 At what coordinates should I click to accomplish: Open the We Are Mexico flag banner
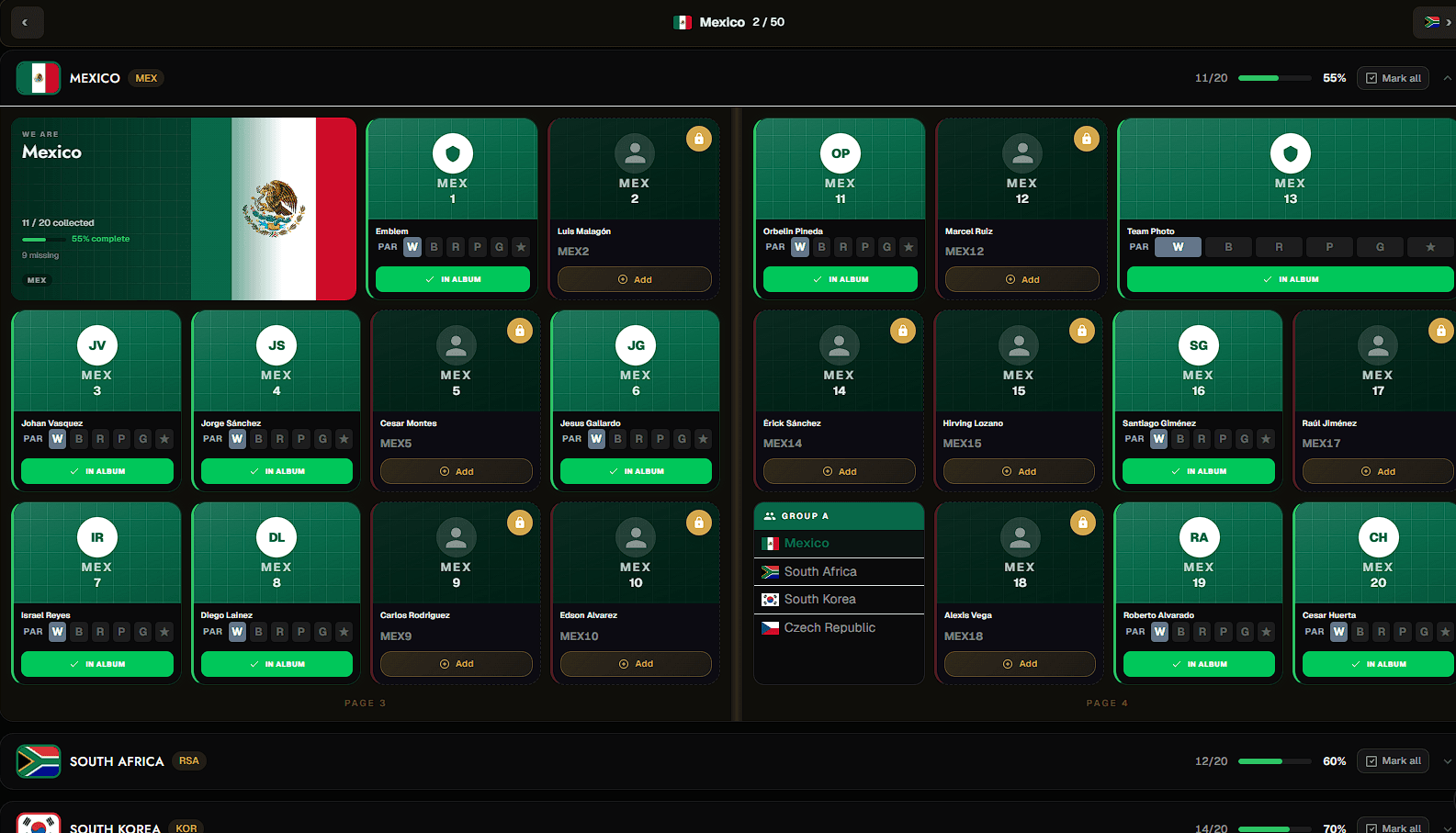pos(184,208)
